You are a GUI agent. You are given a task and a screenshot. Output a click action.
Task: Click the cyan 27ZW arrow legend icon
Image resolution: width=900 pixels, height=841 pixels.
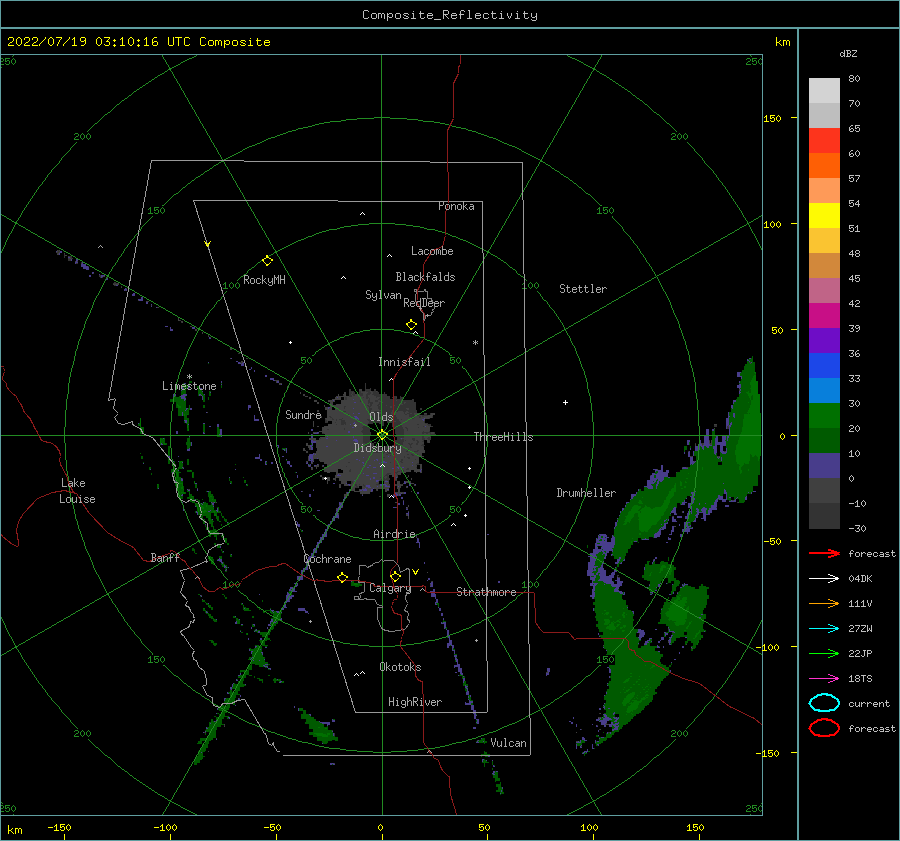click(x=824, y=629)
